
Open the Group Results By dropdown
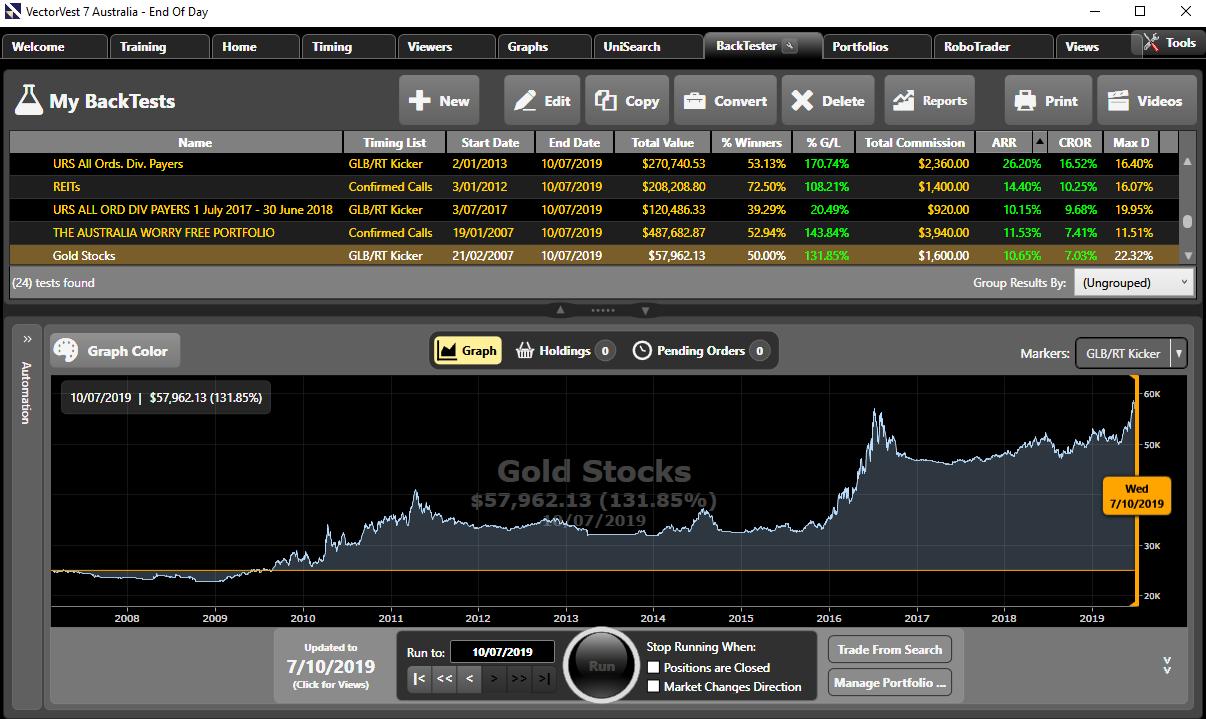[x=1134, y=283]
